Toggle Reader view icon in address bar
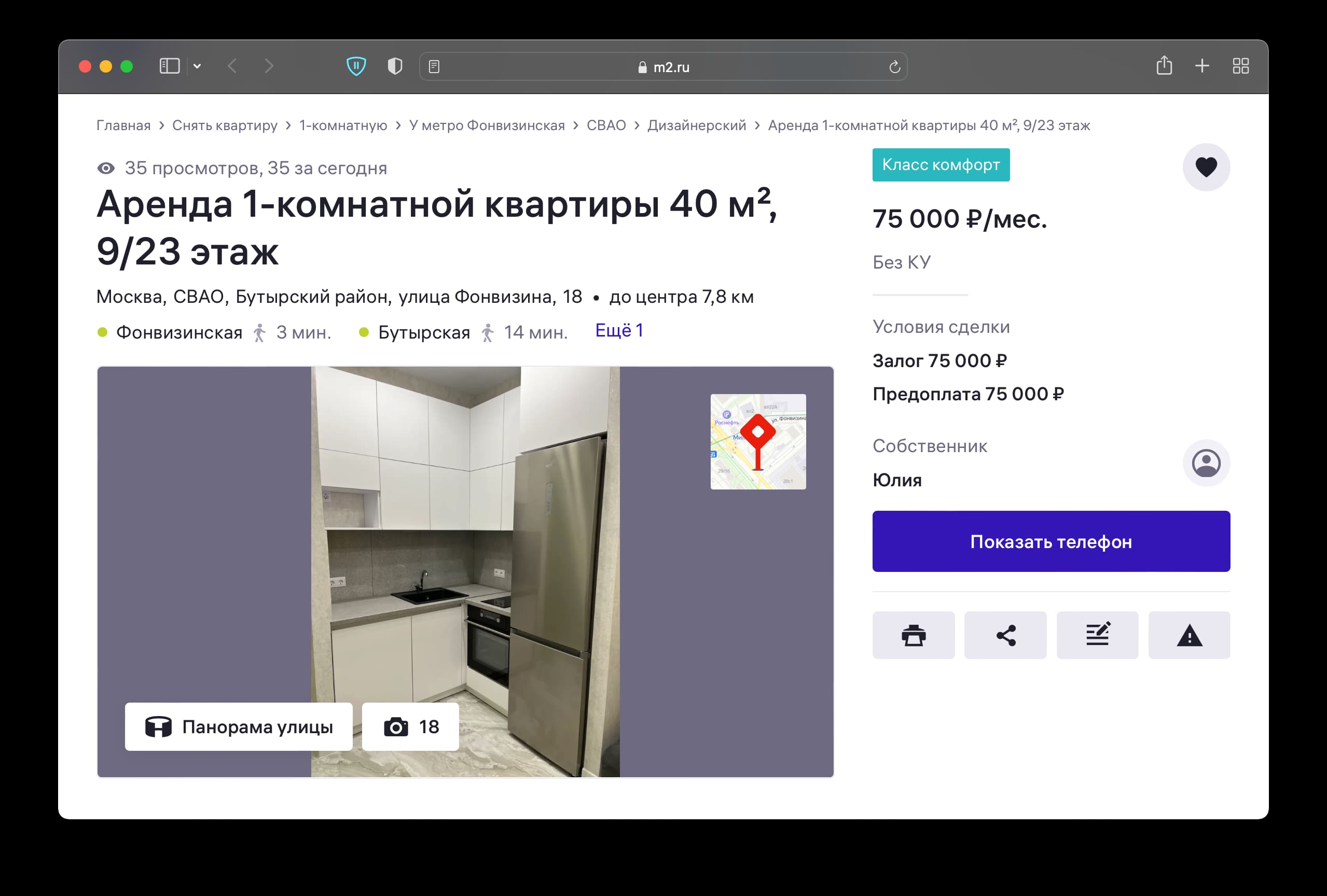 (434, 67)
